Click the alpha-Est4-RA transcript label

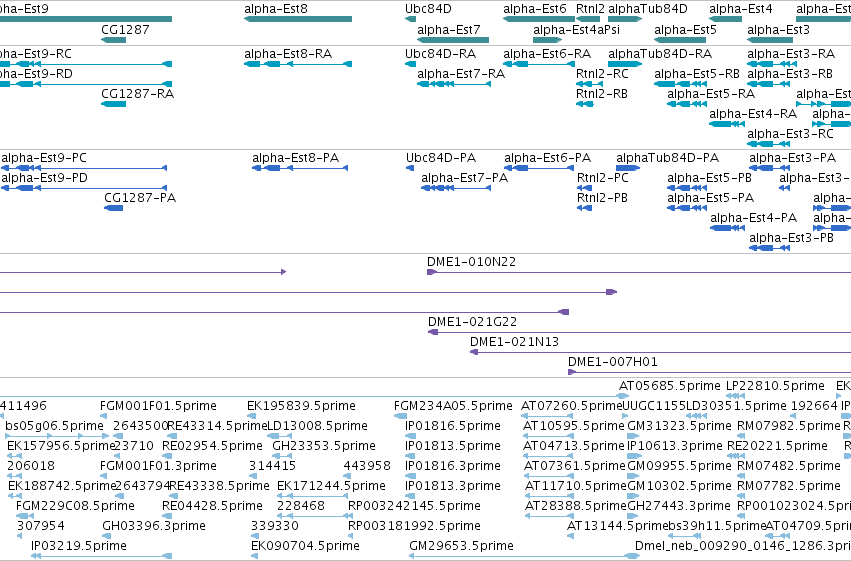(x=753, y=113)
